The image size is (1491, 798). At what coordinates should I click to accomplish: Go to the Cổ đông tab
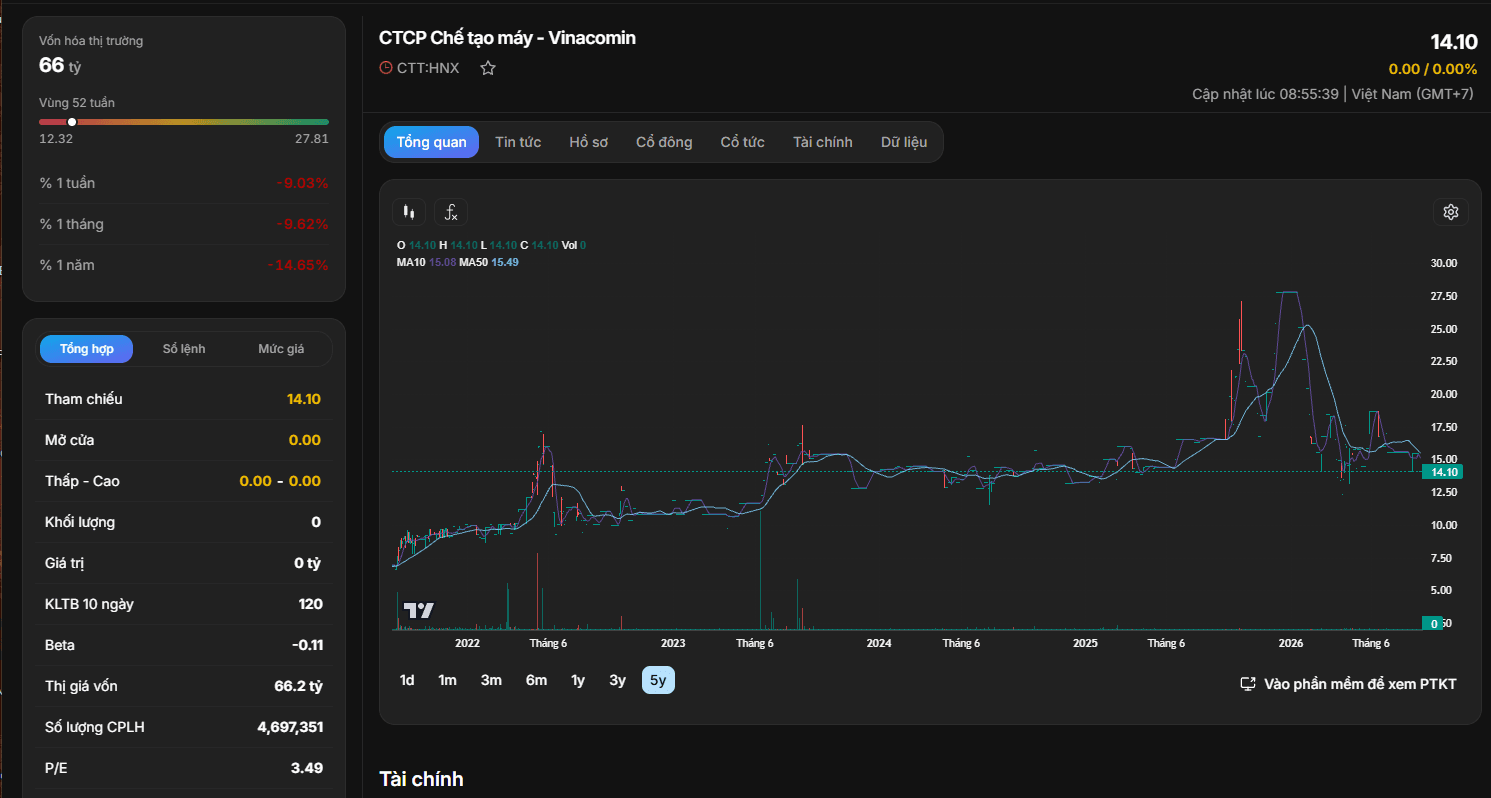tap(664, 142)
